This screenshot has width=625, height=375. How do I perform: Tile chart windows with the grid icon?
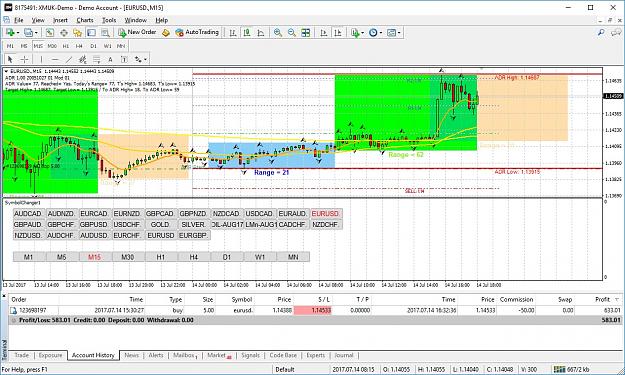[x=306, y=33]
